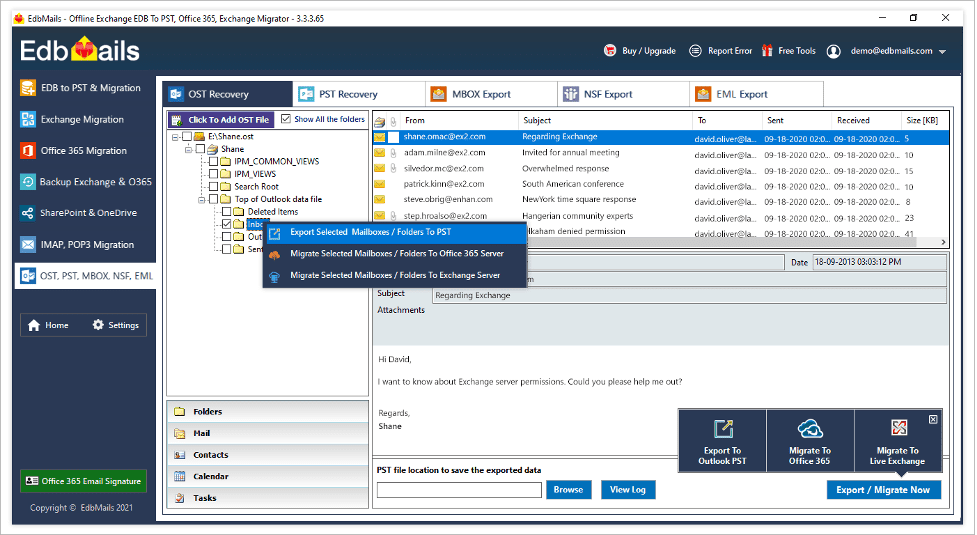Image resolution: width=977 pixels, height=535 pixels.
Task: Choose Migrate Selected Mailboxes To Exchange Server
Action: tap(395, 275)
